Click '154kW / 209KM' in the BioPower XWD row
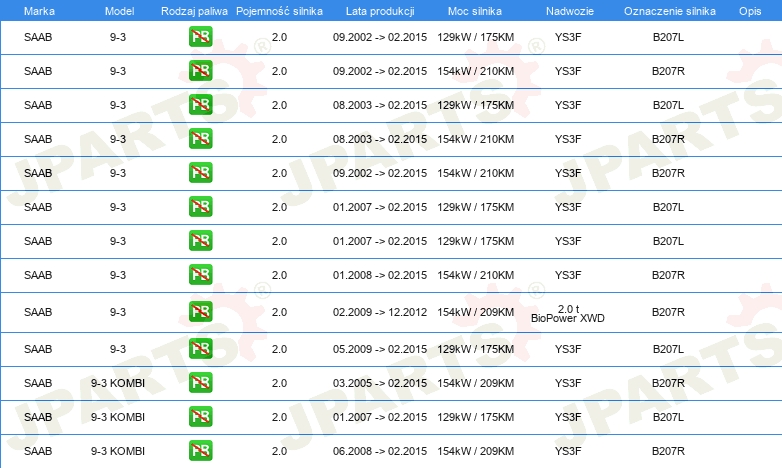Screen dimensions: 782x468 click(475, 312)
